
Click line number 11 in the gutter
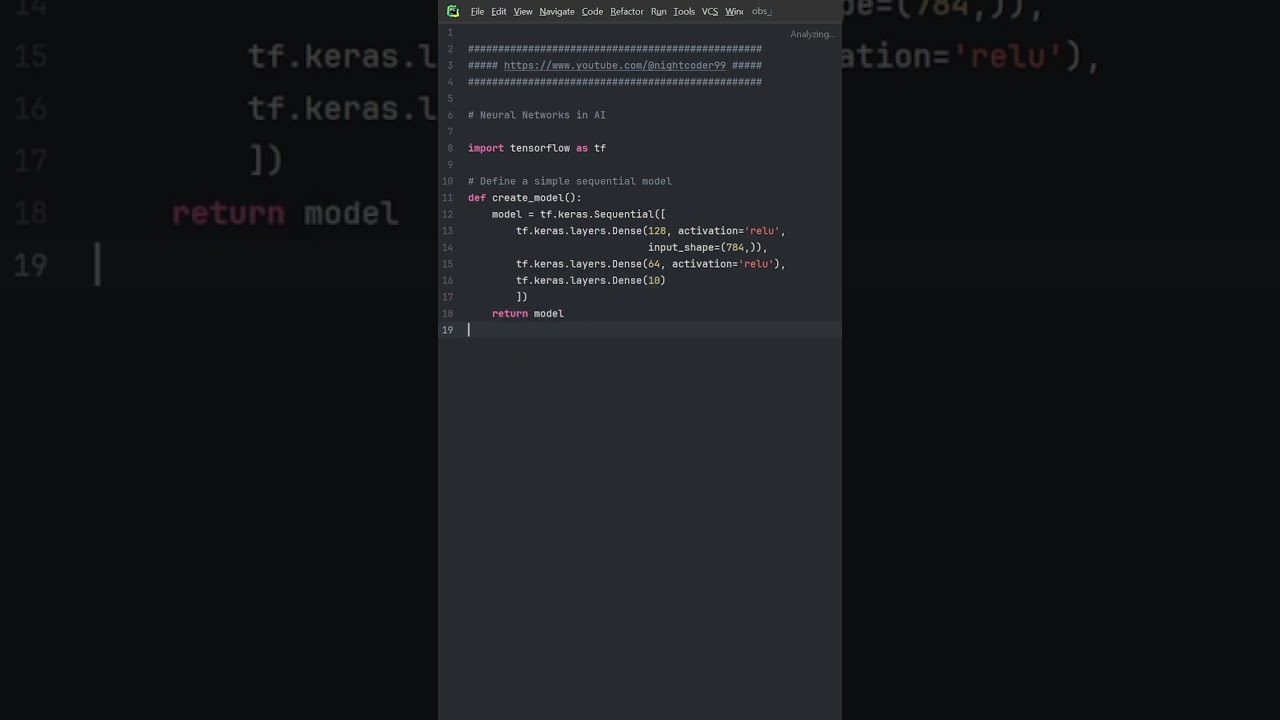tap(448, 198)
